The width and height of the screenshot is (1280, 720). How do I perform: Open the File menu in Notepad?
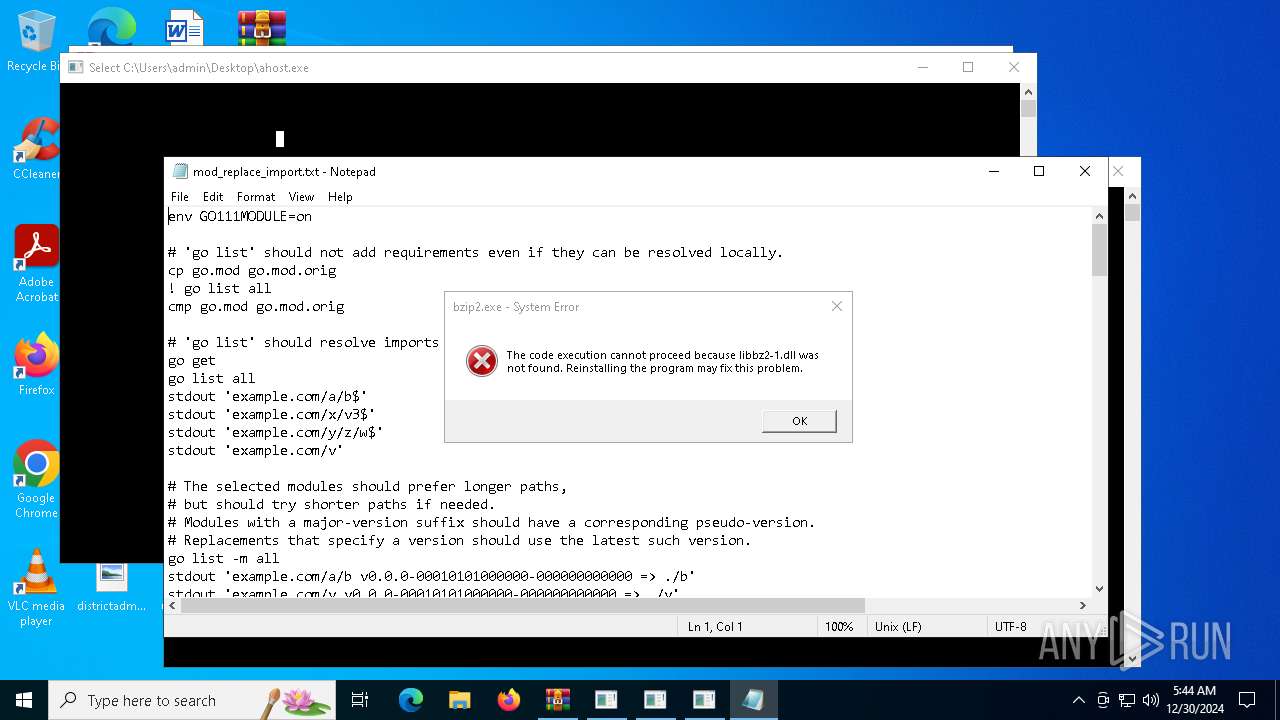coord(180,197)
